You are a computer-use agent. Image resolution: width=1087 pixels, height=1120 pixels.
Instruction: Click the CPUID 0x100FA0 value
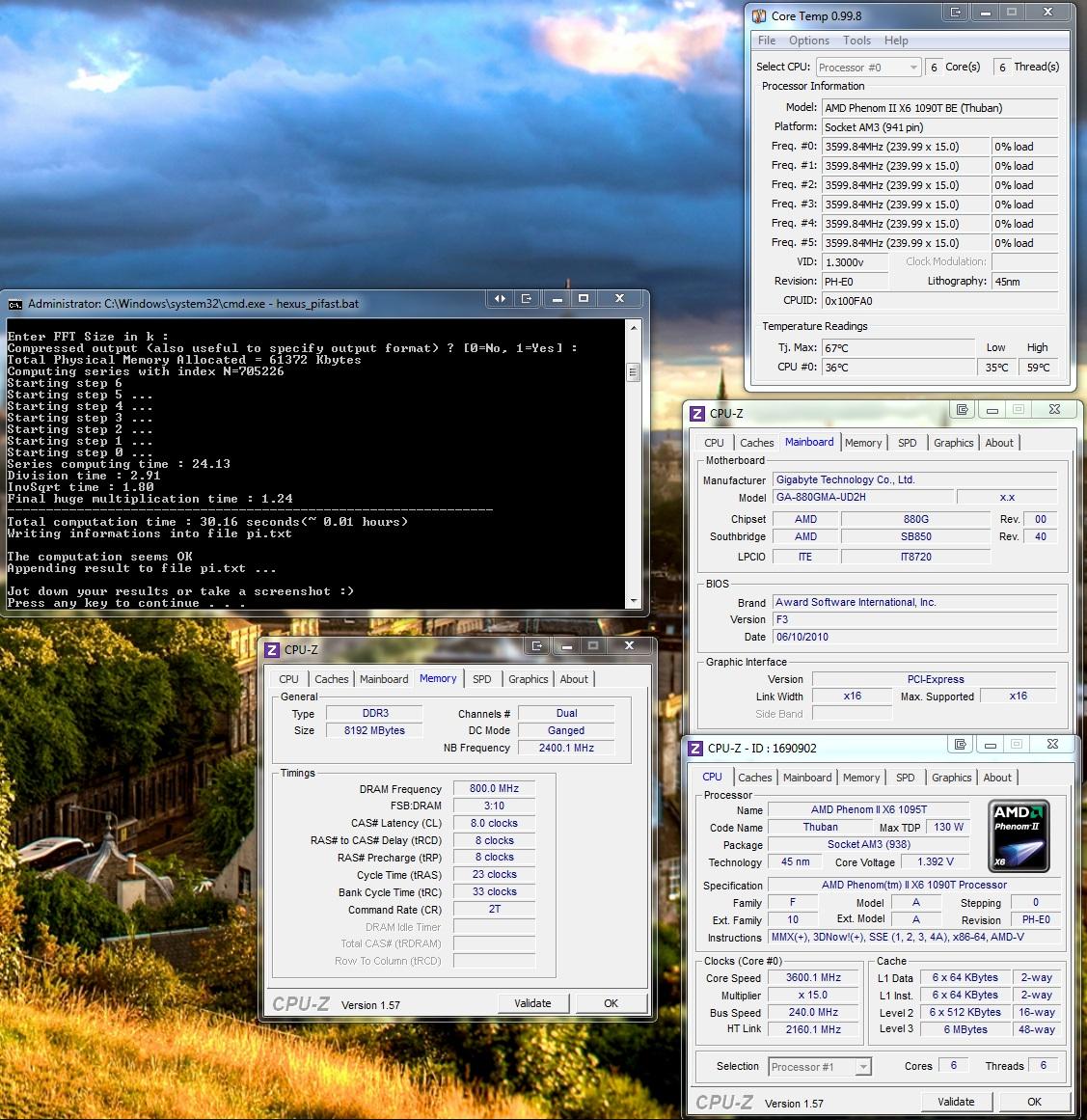click(x=939, y=301)
